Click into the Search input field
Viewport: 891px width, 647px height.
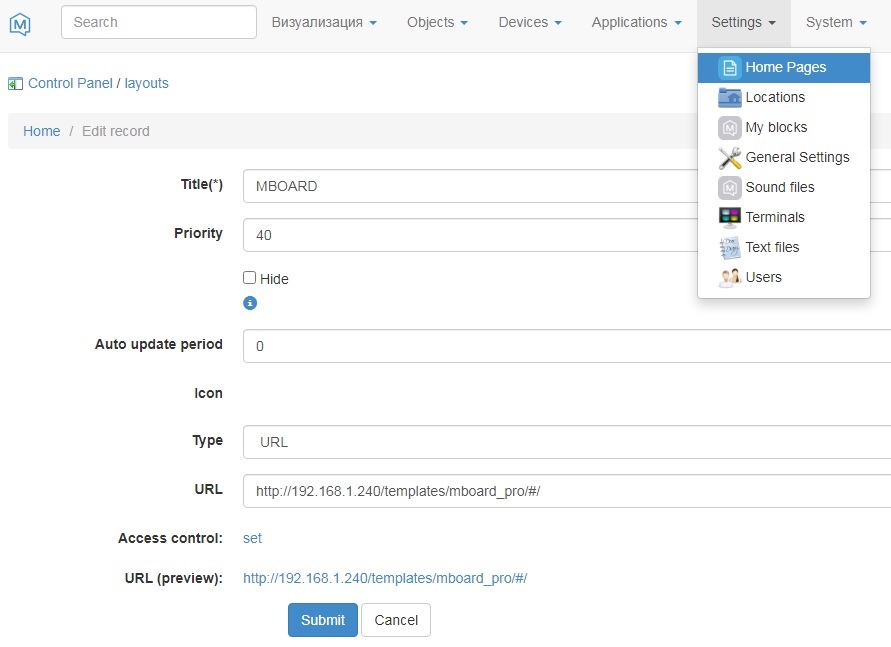click(x=158, y=22)
